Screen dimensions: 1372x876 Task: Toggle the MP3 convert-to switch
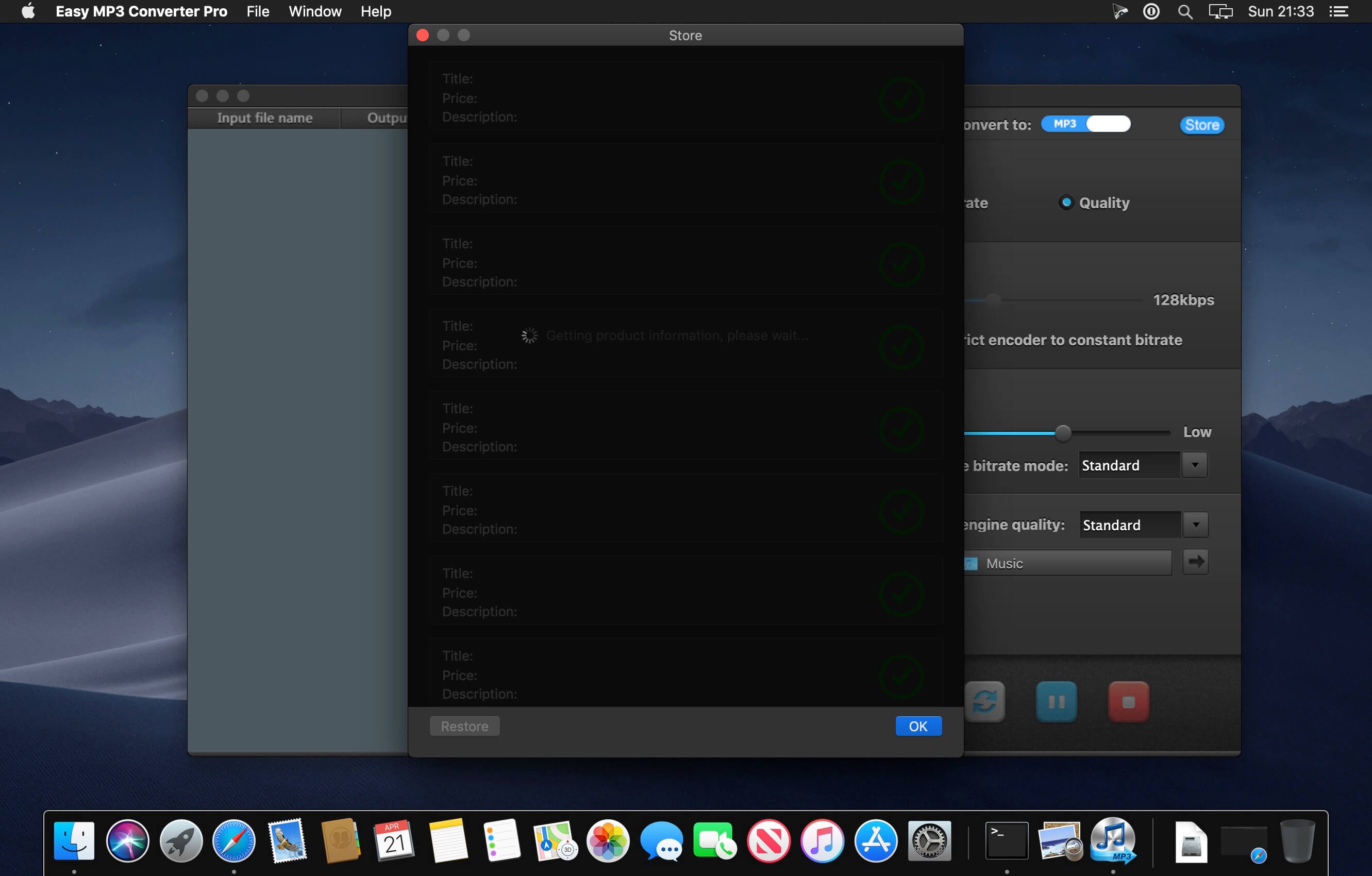[x=1086, y=124]
